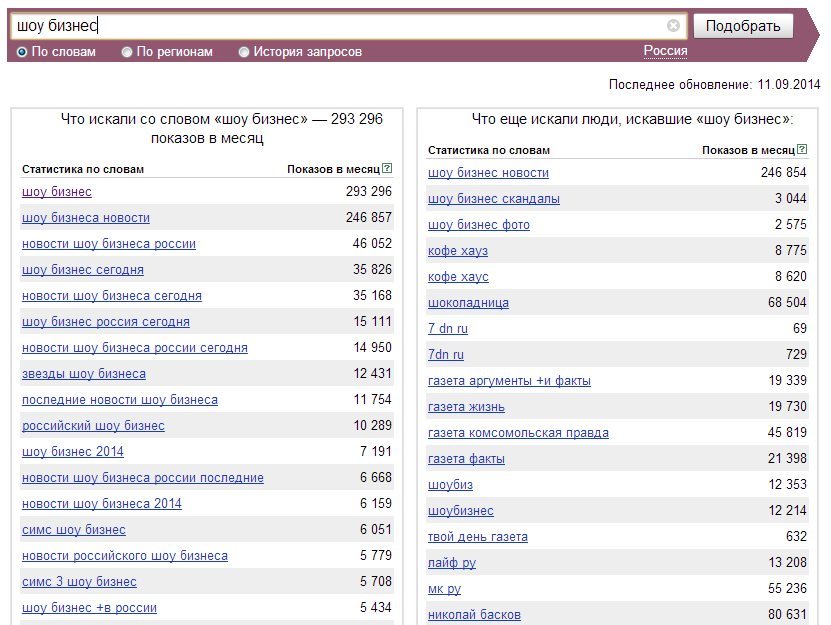The height and width of the screenshot is (625, 831).
Task: Open the звезды шоу бизнеса link
Action: point(84,373)
